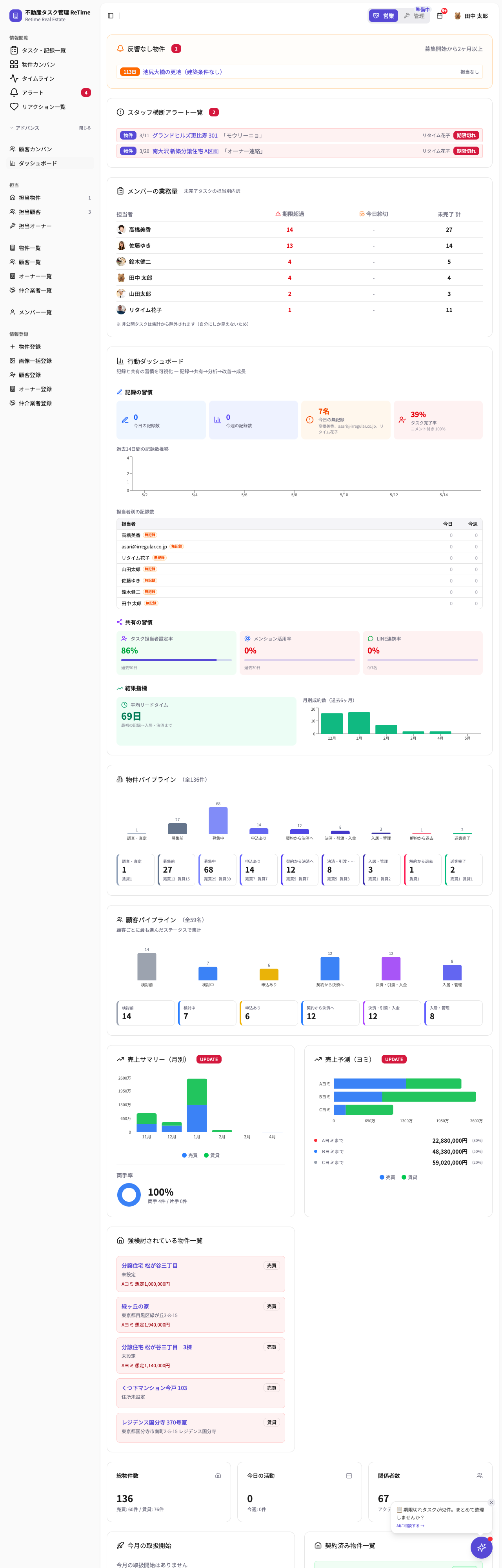Screen dimensions: 502x1568
Task: Open the 画像一括登録 image icon
Action: 12,361
